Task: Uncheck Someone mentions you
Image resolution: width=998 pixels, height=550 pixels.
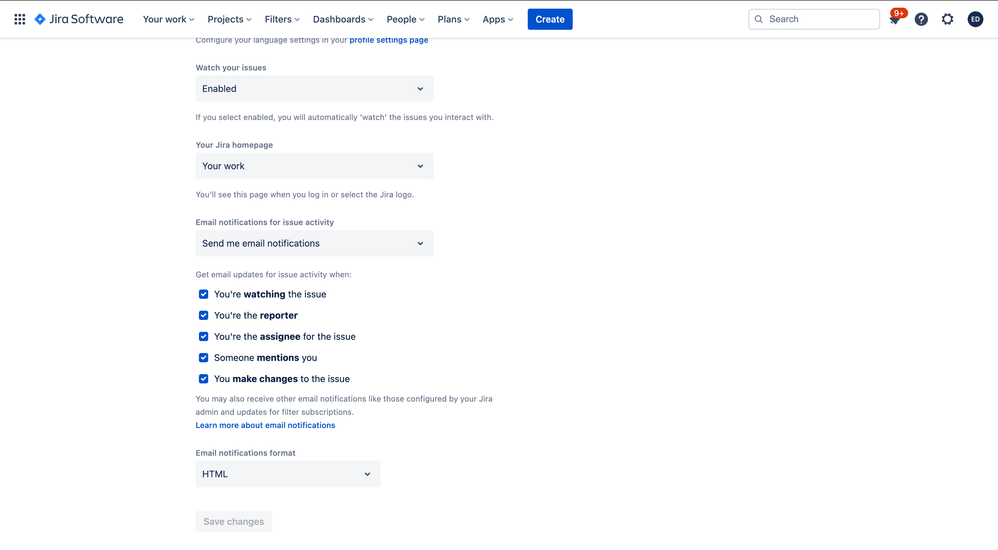Action: pyautogui.click(x=203, y=358)
